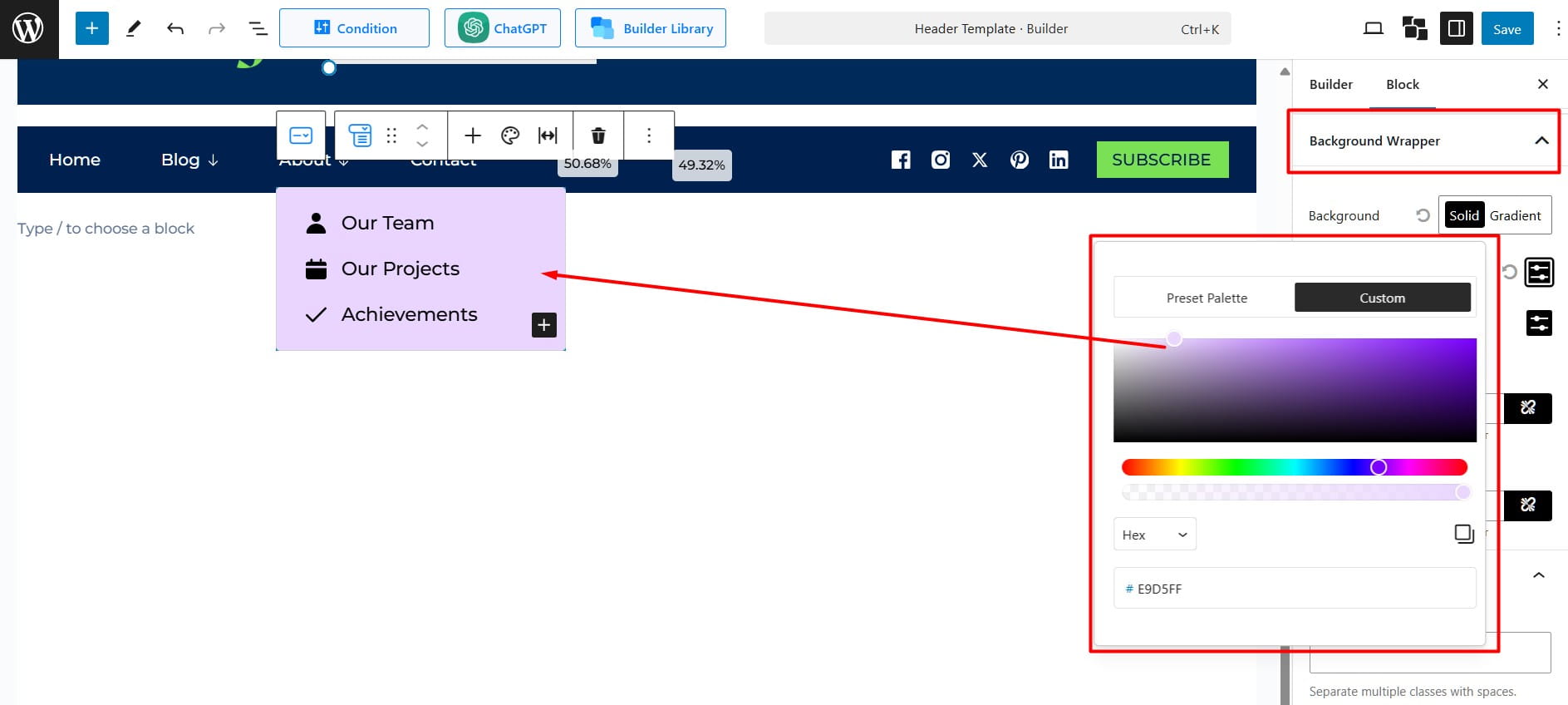Image resolution: width=1568 pixels, height=705 pixels.
Task: Click the Save button
Action: coord(1507,29)
